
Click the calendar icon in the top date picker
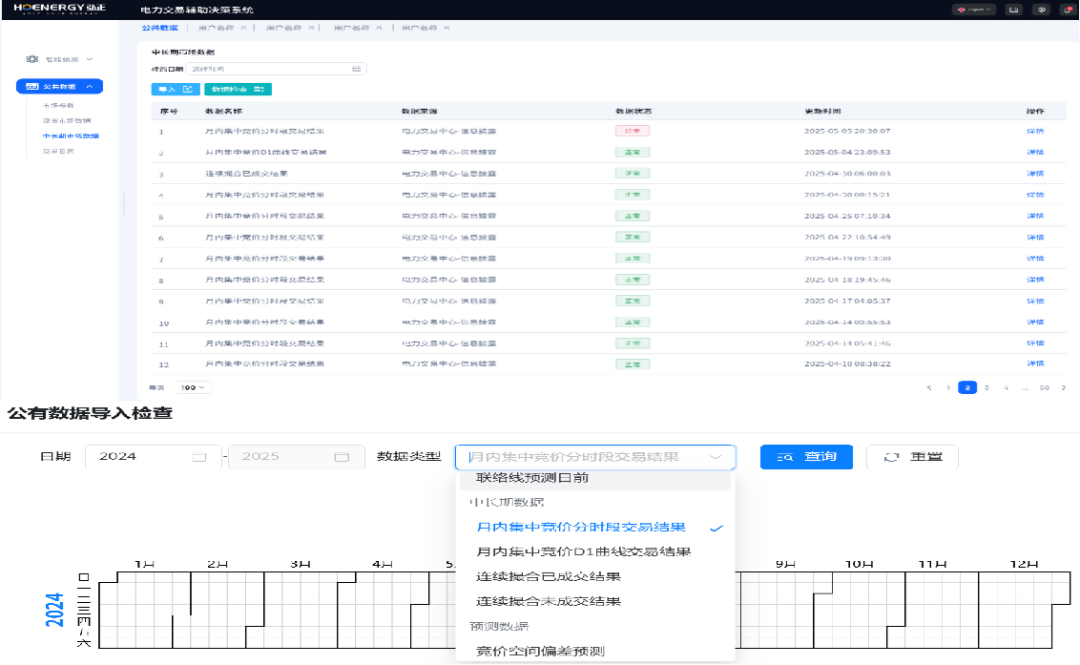coord(356,69)
